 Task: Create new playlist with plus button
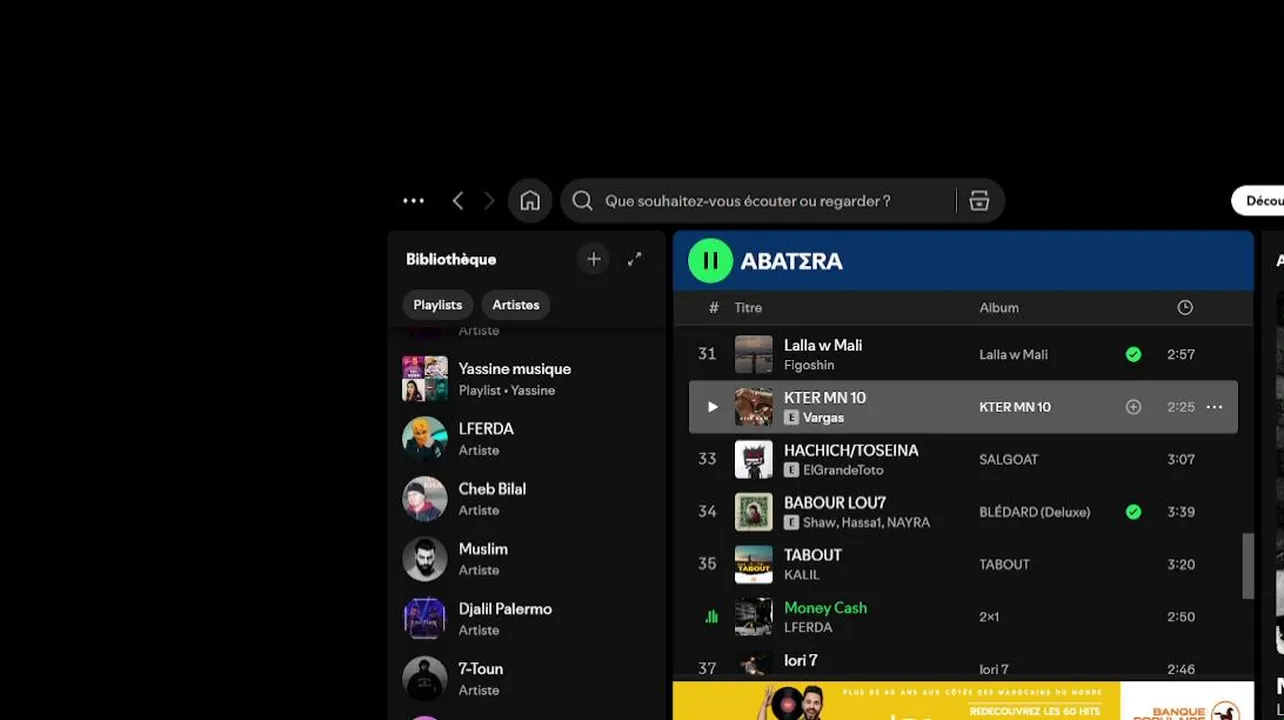tap(593, 259)
